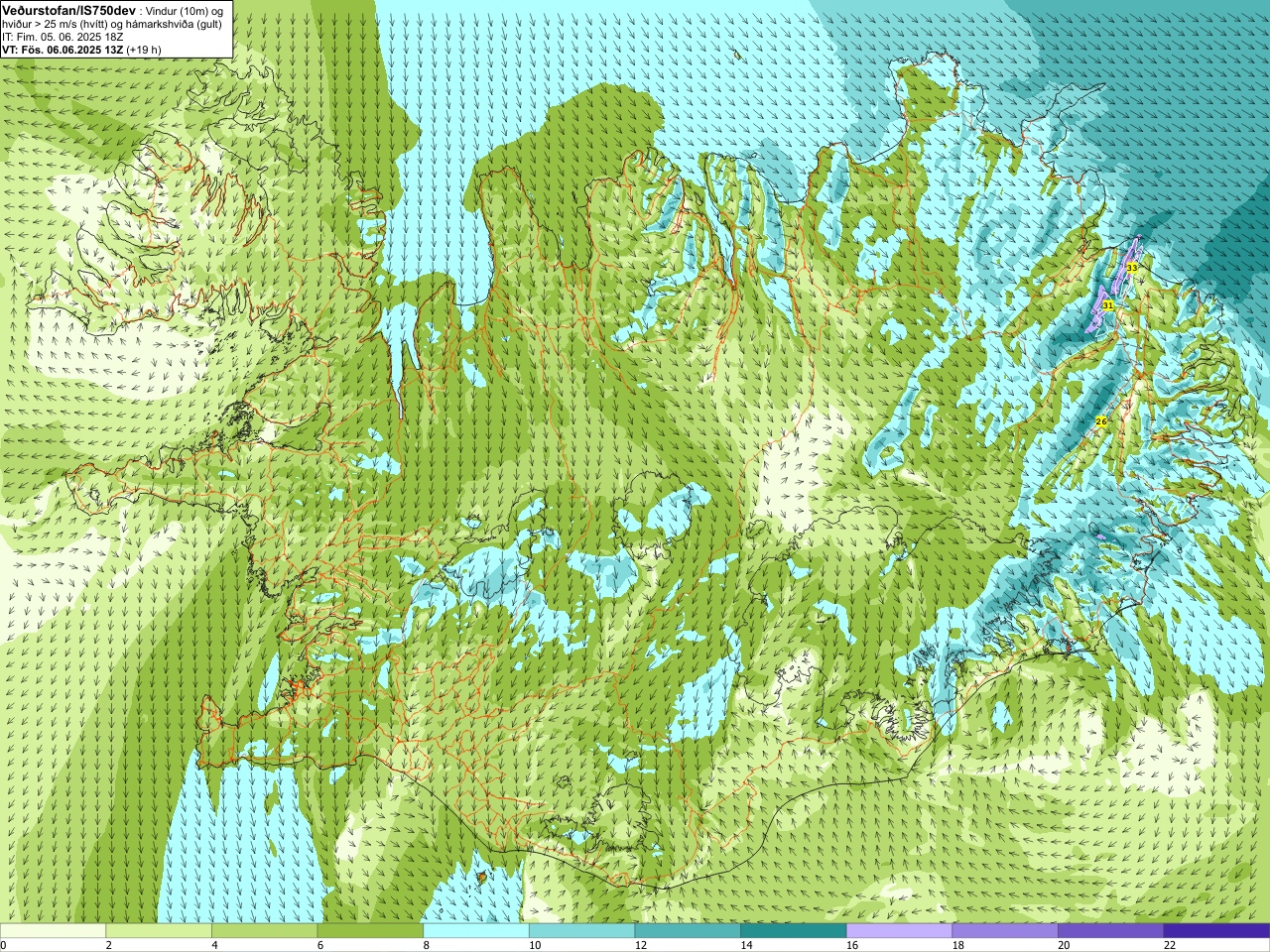The width and height of the screenshot is (1270, 952).
Task: Click the 'IT: Fim. 05. 06. 2025 18Z' line
Action: pyautogui.click(x=63, y=37)
